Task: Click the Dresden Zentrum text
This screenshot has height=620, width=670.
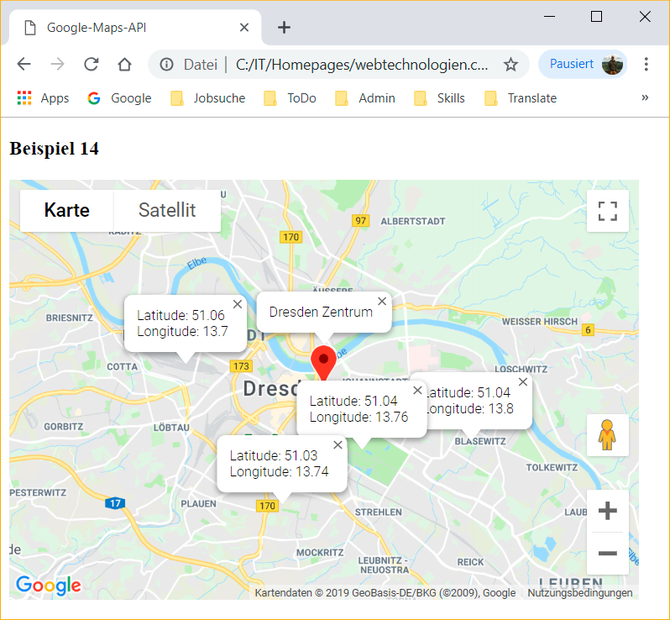Action: [x=321, y=312]
